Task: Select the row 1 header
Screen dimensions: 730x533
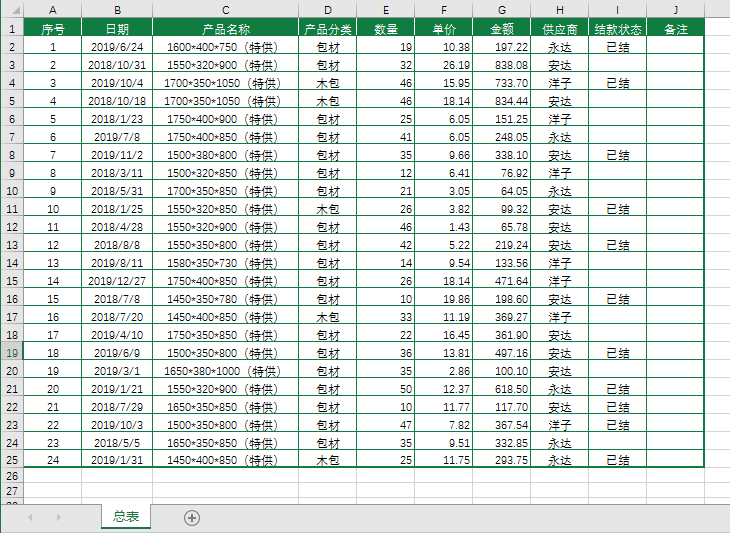Action: (x=10, y=29)
